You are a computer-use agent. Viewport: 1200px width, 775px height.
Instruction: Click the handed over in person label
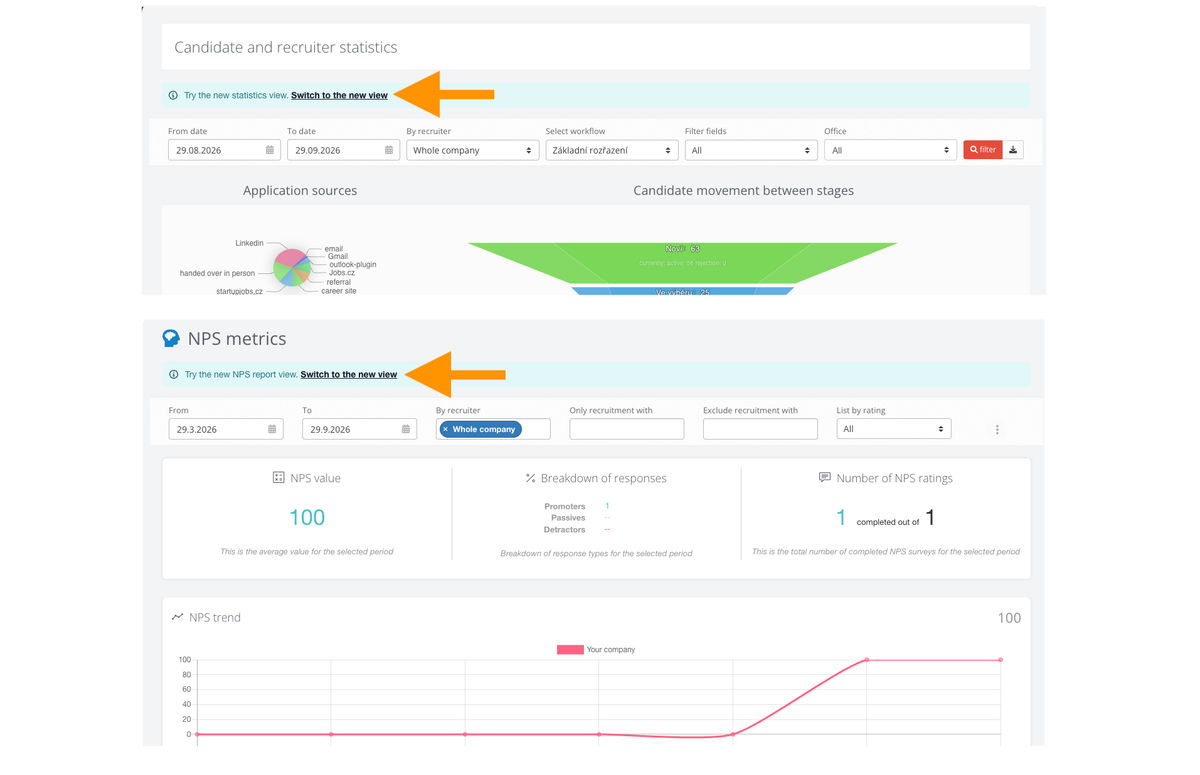tap(217, 273)
